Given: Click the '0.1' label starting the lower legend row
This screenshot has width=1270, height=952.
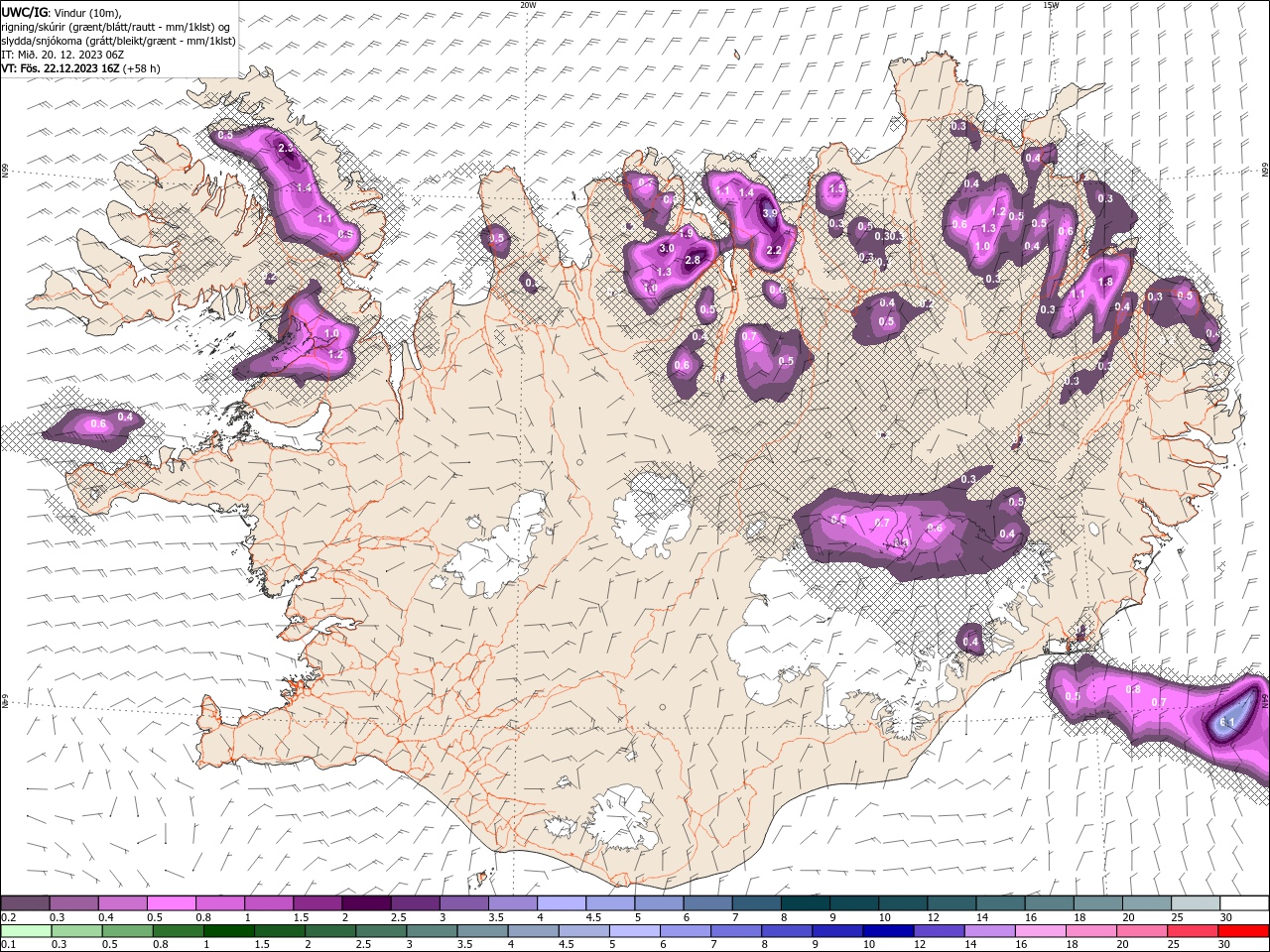Looking at the screenshot, I should (9, 945).
